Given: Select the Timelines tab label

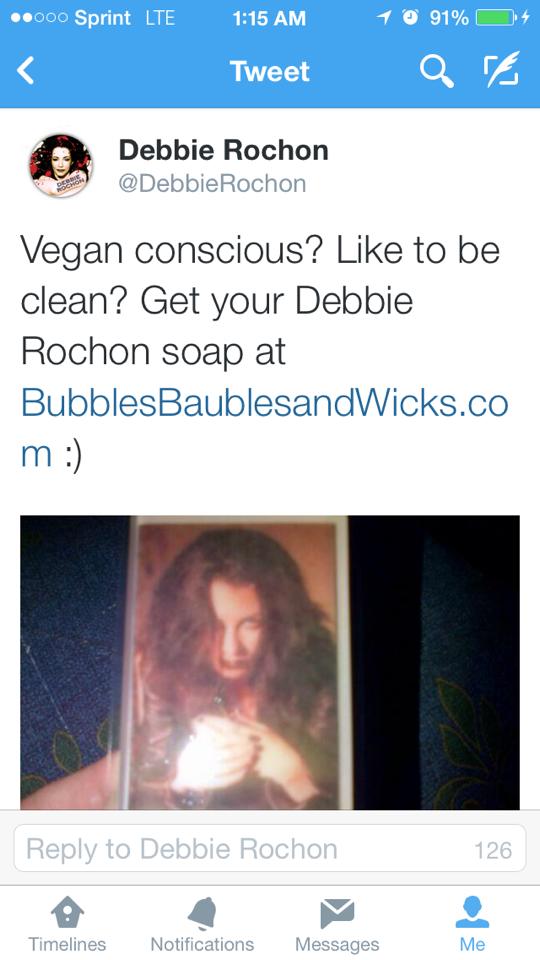Looking at the screenshot, I should tap(67, 944).
